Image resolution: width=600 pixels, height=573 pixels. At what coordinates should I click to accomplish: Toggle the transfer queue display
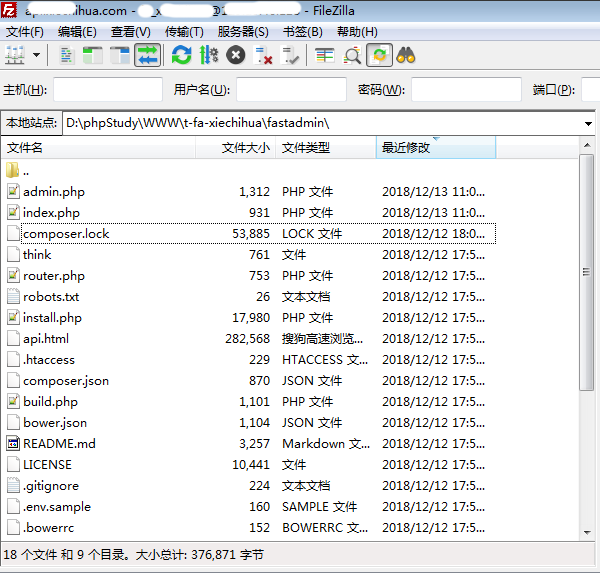[147, 55]
